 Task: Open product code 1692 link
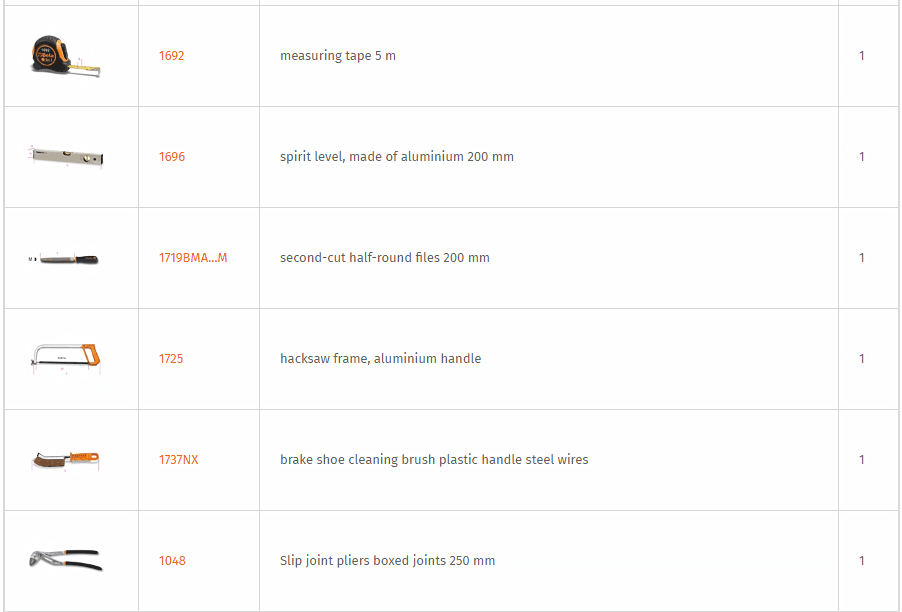pyautogui.click(x=171, y=56)
